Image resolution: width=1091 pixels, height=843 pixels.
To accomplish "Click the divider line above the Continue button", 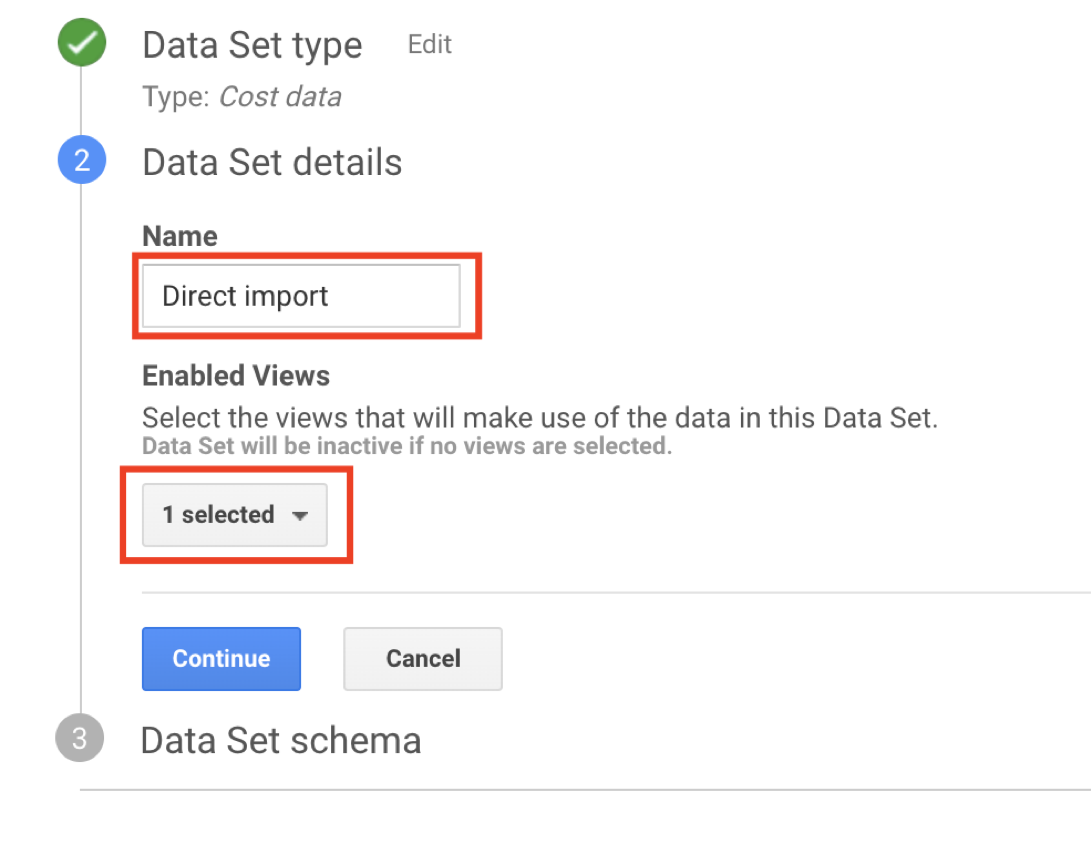I will click(616, 593).
